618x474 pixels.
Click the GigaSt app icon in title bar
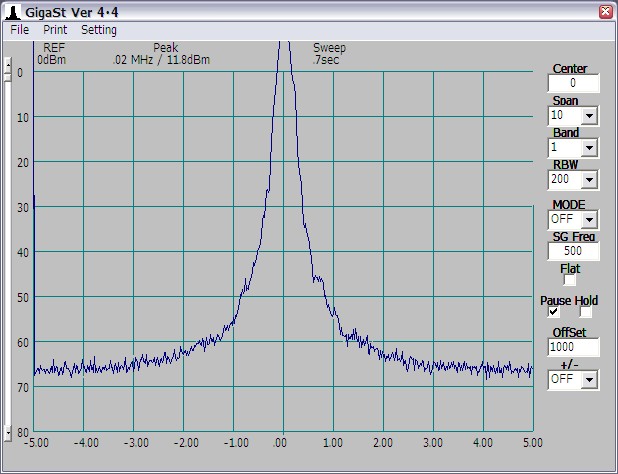click(x=12, y=12)
